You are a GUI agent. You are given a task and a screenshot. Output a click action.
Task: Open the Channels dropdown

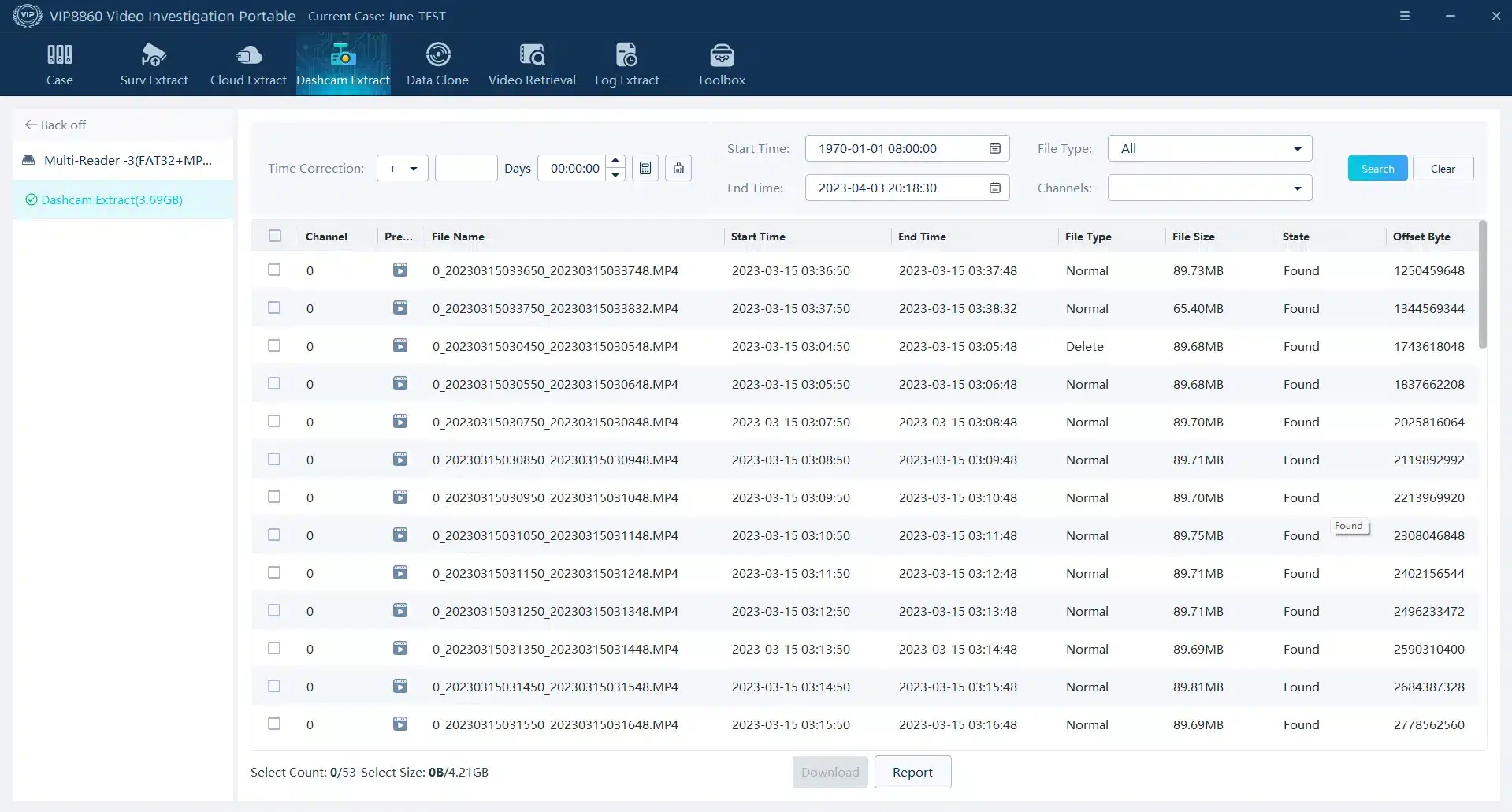(x=1209, y=188)
